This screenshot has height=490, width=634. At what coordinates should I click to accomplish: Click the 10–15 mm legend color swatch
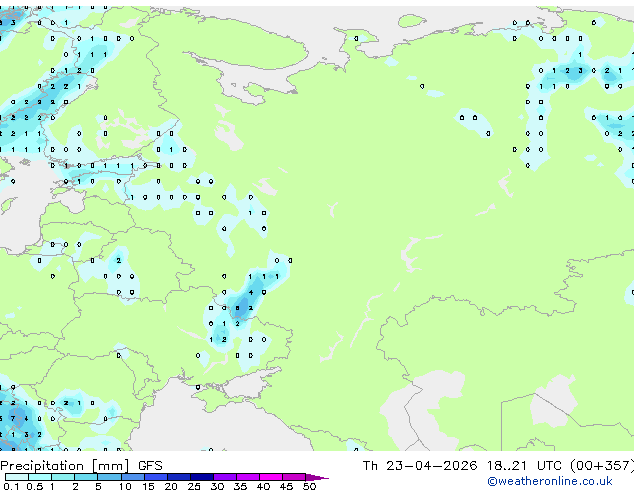pos(133,477)
